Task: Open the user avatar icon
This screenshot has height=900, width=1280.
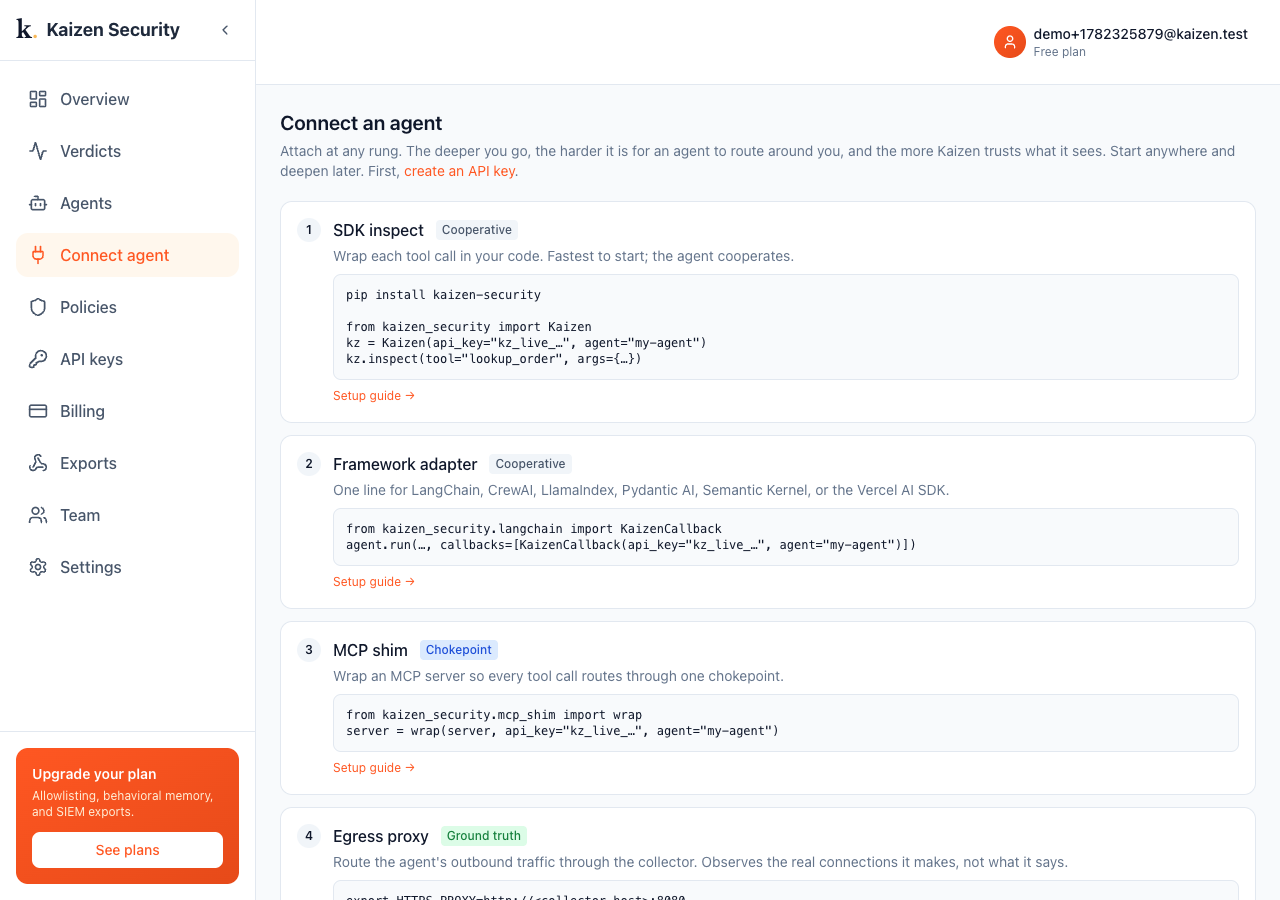Action: [1010, 42]
